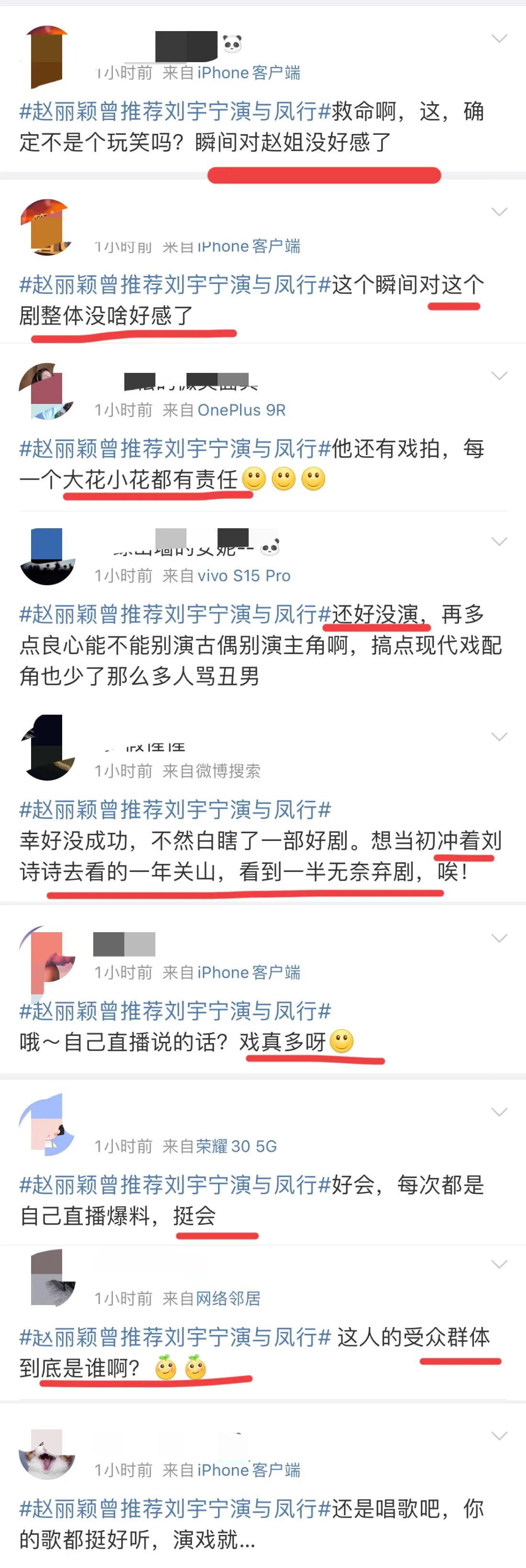The image size is (526, 1568).
Task: Tap the 'OnePlus 9R' source link
Action: tap(241, 410)
